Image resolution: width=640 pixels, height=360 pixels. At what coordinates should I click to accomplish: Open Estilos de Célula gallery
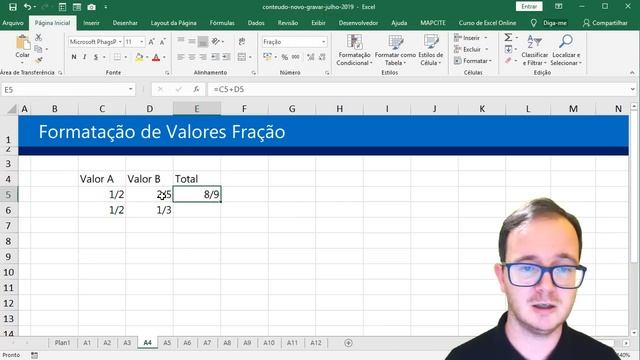click(431, 50)
